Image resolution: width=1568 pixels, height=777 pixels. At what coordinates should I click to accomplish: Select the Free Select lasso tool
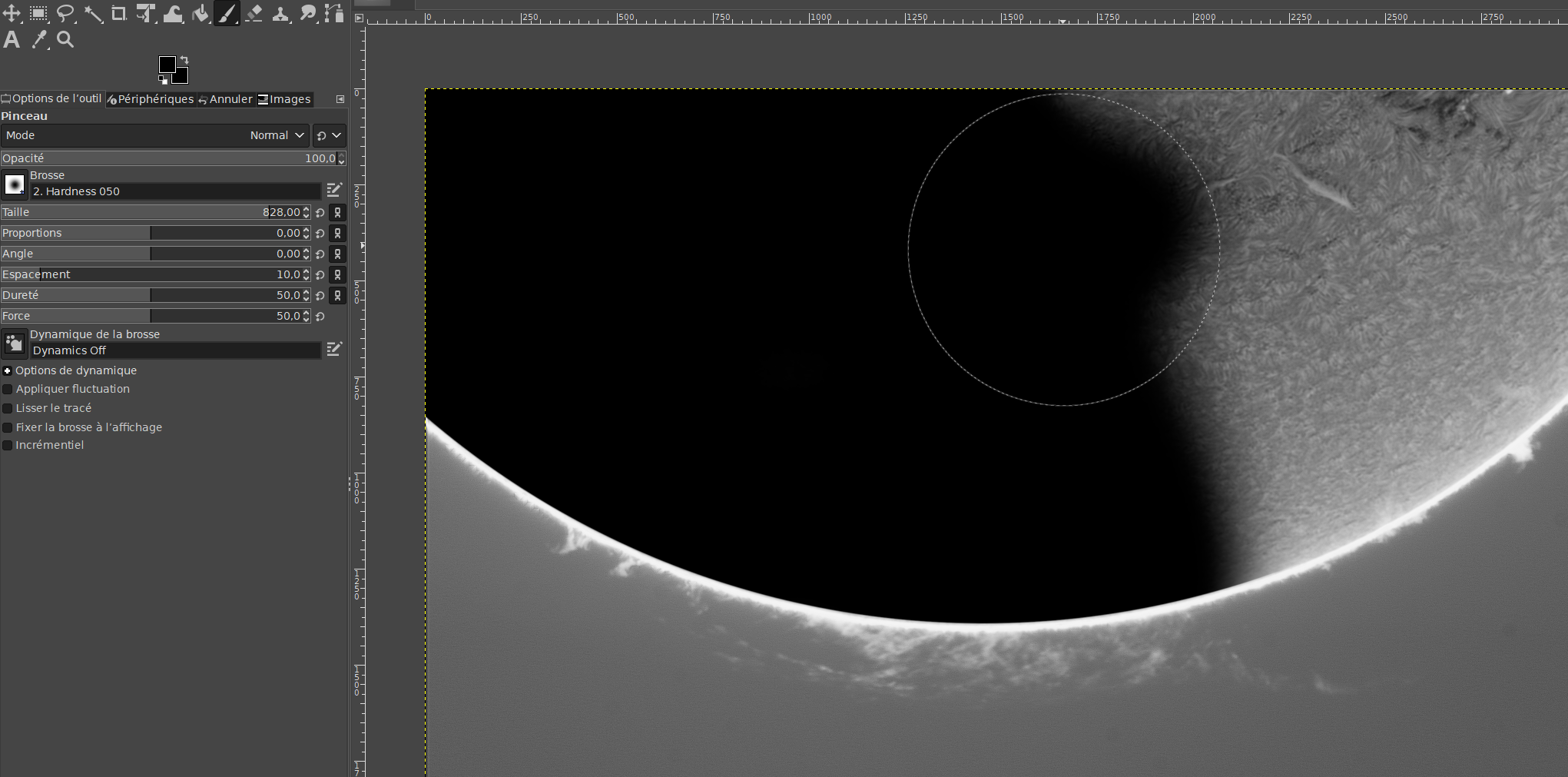coord(65,13)
